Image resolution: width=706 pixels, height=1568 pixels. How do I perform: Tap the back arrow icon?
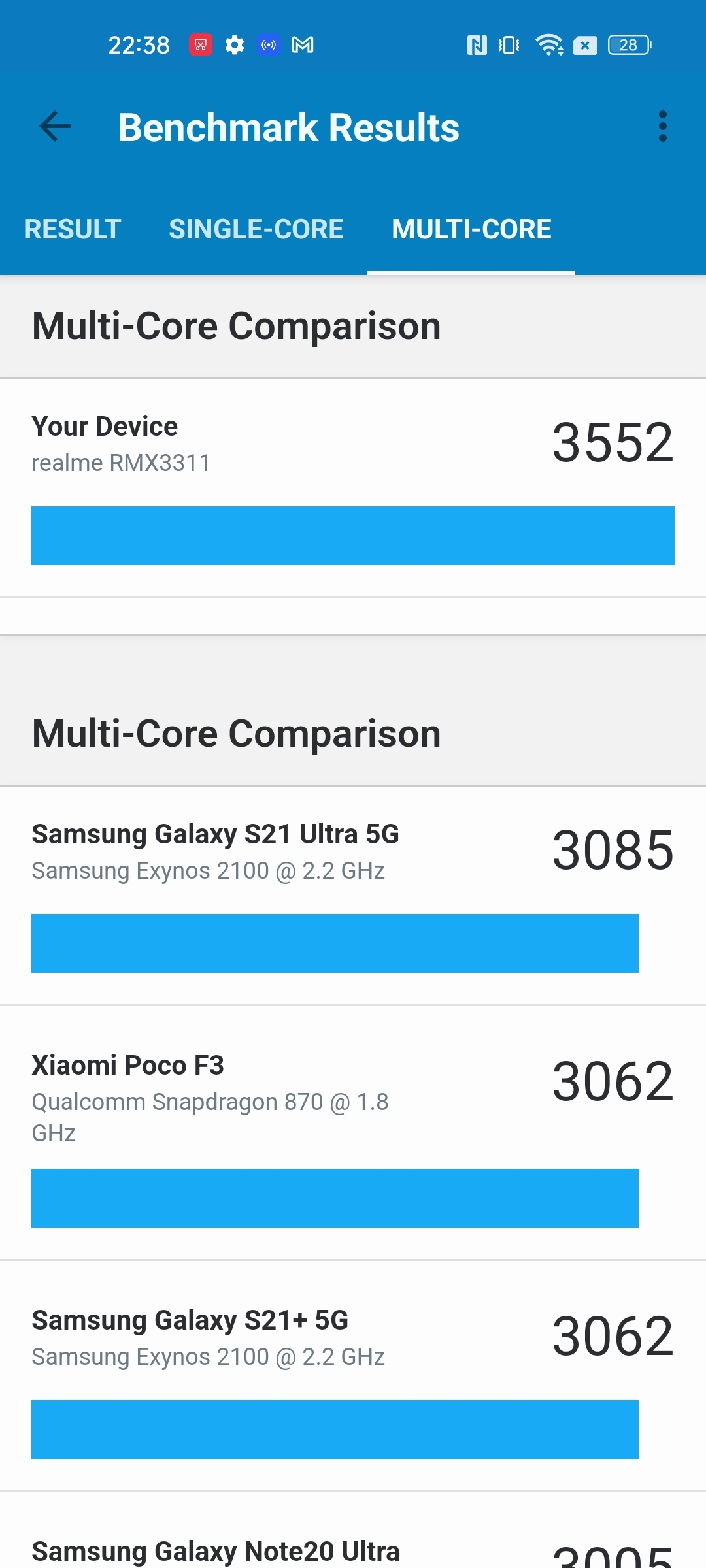(55, 127)
